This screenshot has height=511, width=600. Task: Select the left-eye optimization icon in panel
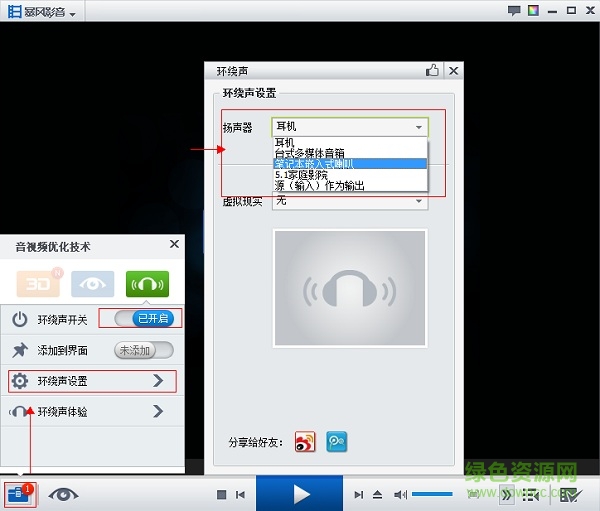click(x=92, y=284)
